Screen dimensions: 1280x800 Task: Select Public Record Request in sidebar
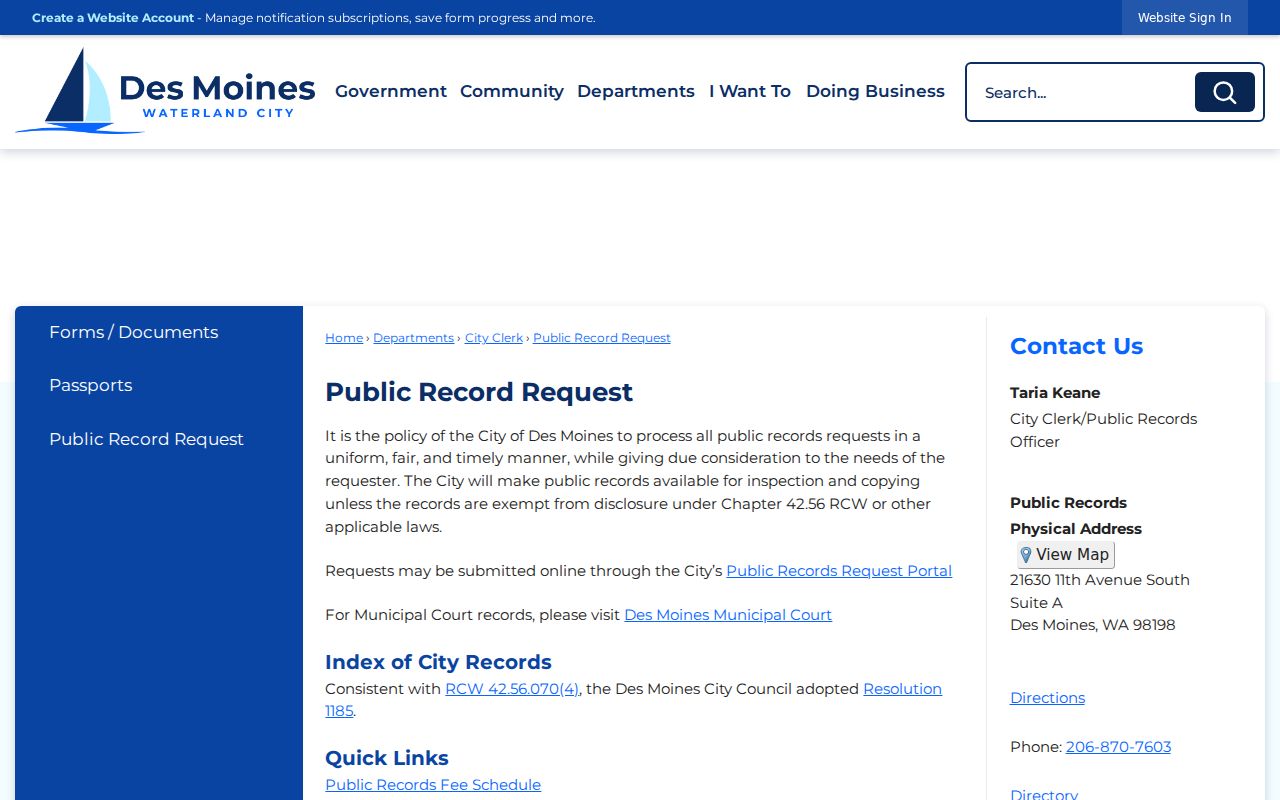146,439
